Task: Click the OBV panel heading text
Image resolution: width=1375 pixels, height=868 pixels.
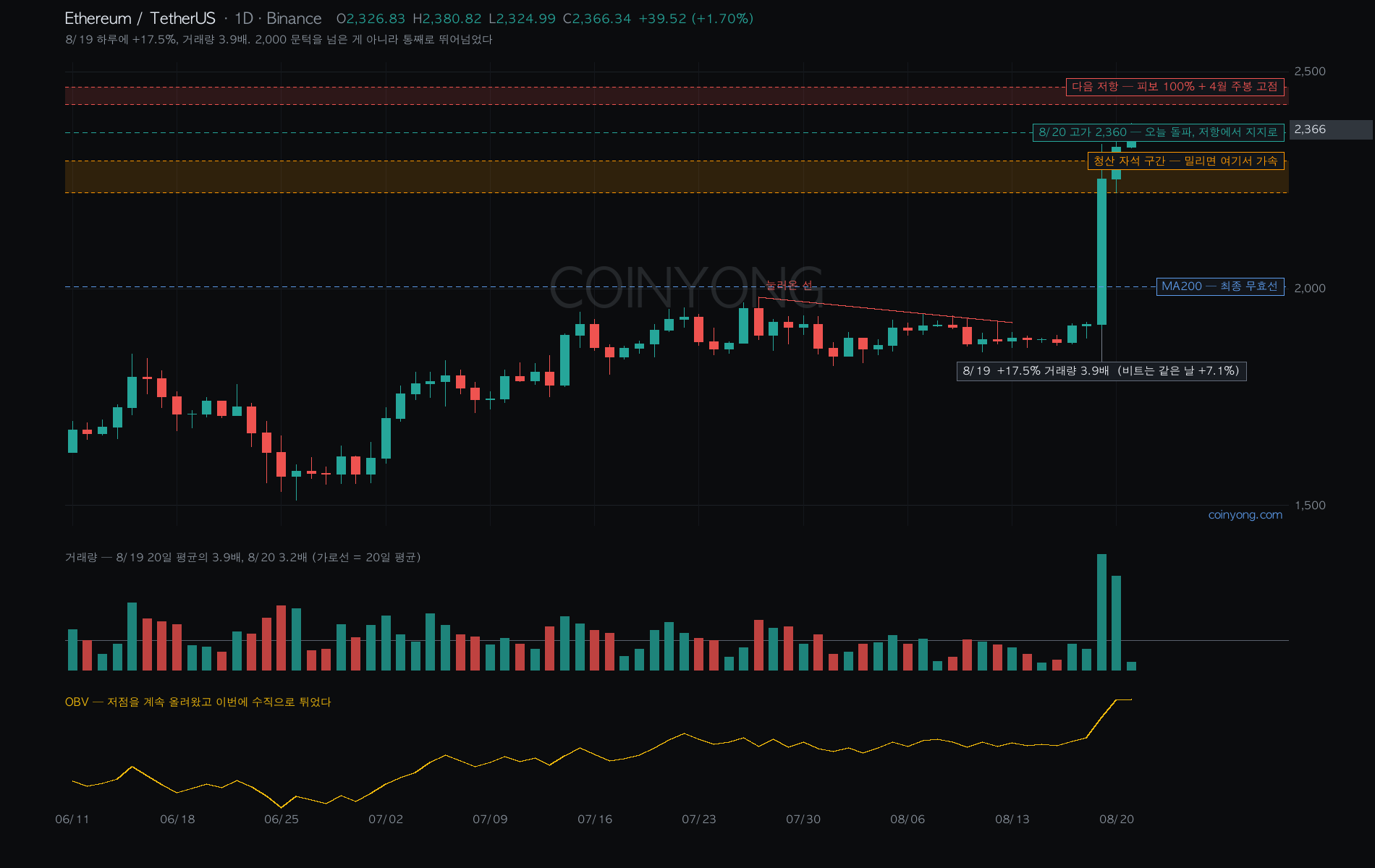Action: (x=198, y=702)
